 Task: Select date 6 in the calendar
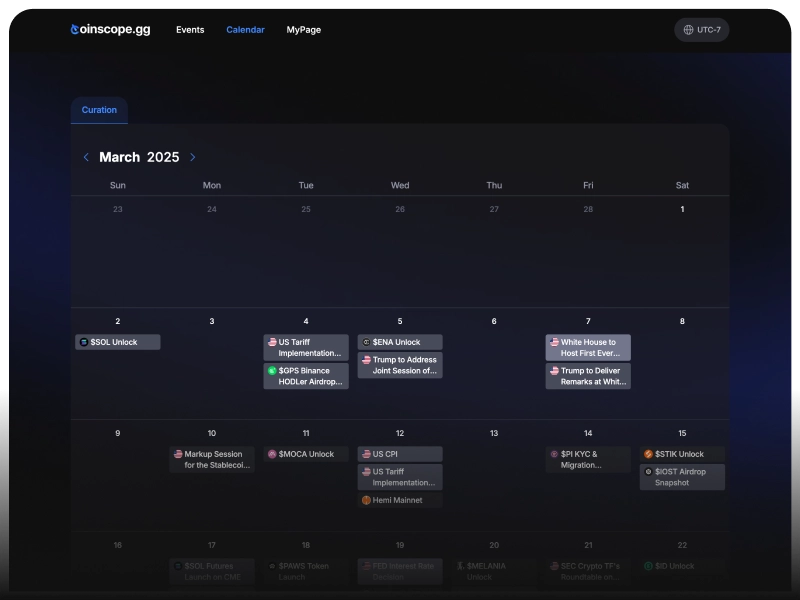pyautogui.click(x=494, y=321)
